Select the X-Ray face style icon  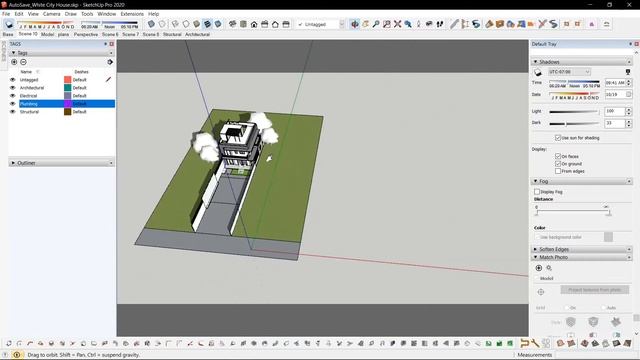[151, 24]
